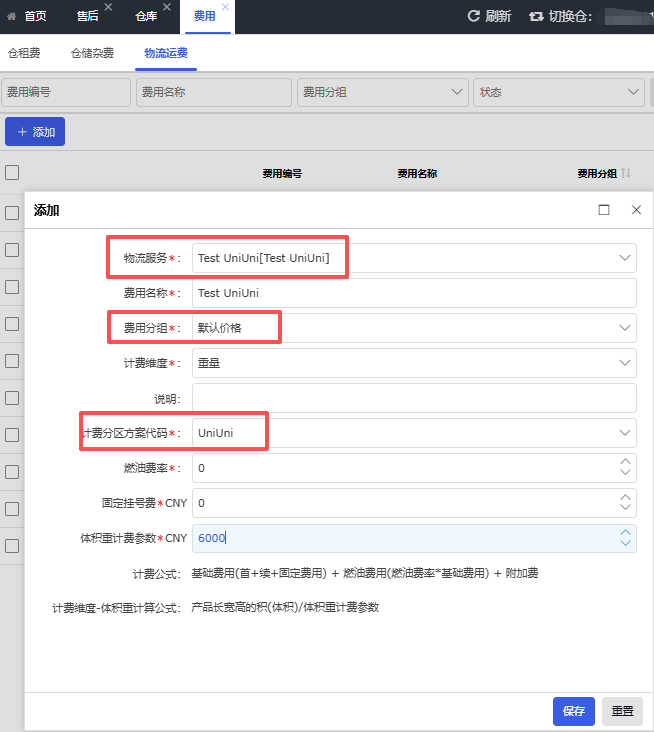Maximize the 添加 dialog window
The image size is (654, 732).
pyautogui.click(x=604, y=210)
